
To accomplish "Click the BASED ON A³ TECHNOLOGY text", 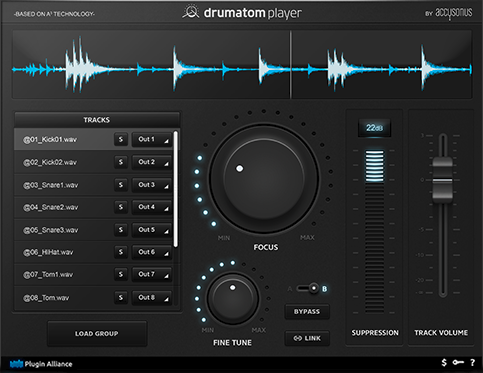I will point(54,14).
